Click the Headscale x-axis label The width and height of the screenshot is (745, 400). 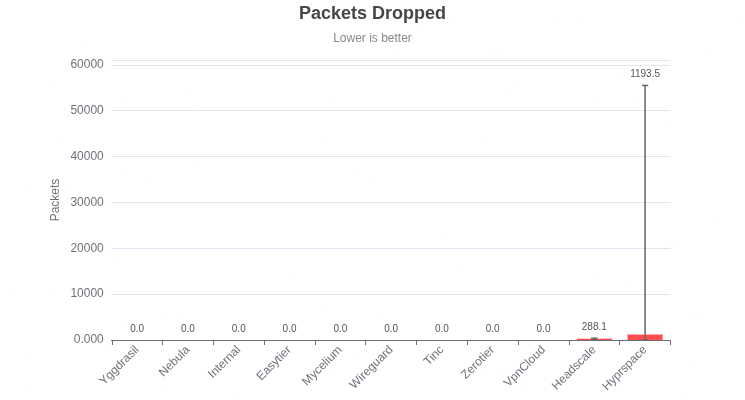(574, 366)
